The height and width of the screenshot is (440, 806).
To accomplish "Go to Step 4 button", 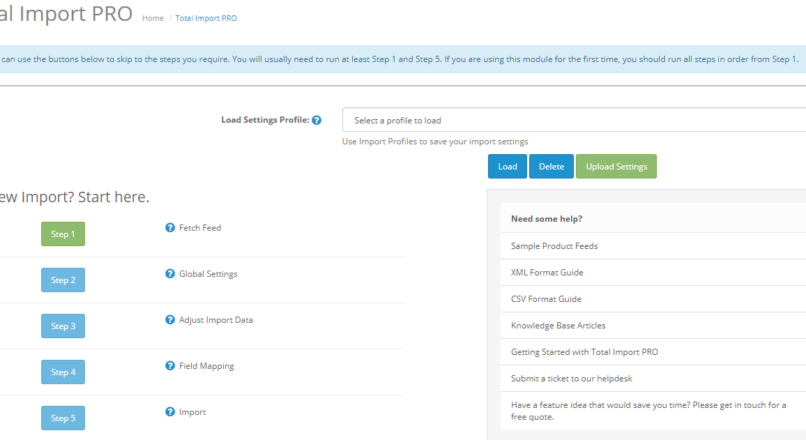I will pos(63,372).
